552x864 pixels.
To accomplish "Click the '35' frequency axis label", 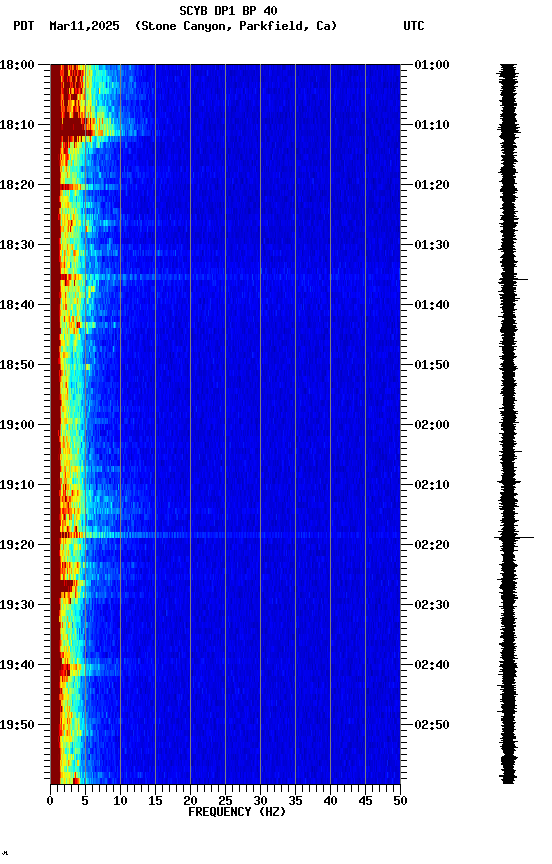I will pos(295,801).
